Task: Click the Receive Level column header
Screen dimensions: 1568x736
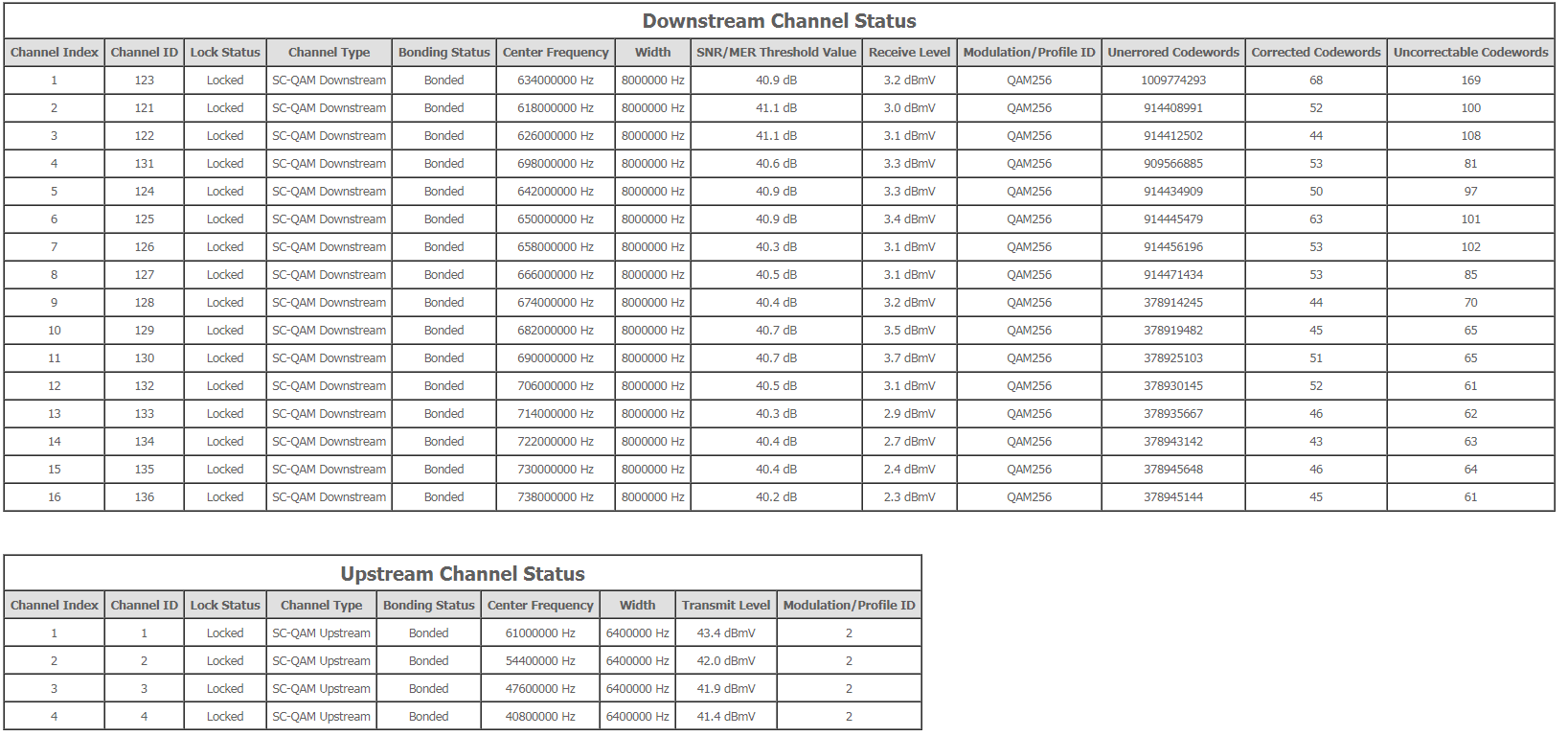Action: pyautogui.click(x=909, y=53)
